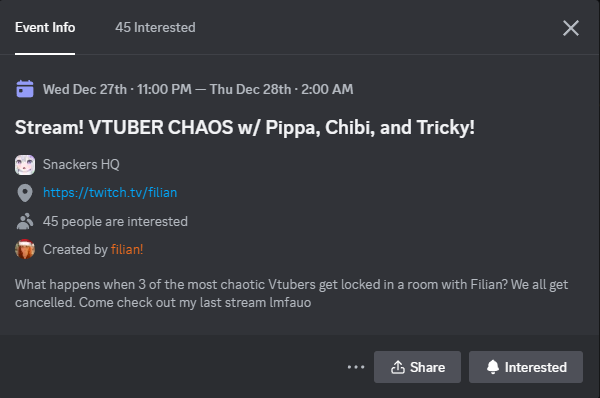The width and height of the screenshot is (600, 398).
Task: Click the people group icon
Action: (25, 221)
